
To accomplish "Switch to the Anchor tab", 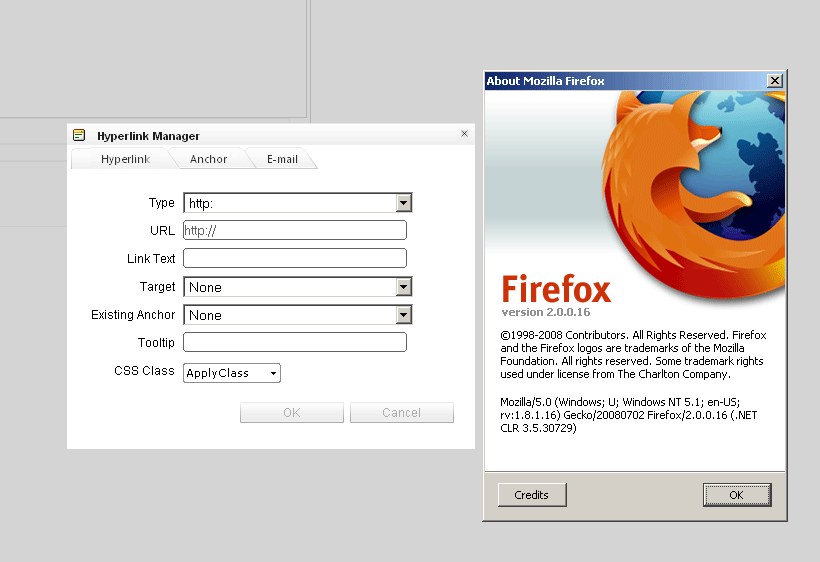I will pos(208,159).
